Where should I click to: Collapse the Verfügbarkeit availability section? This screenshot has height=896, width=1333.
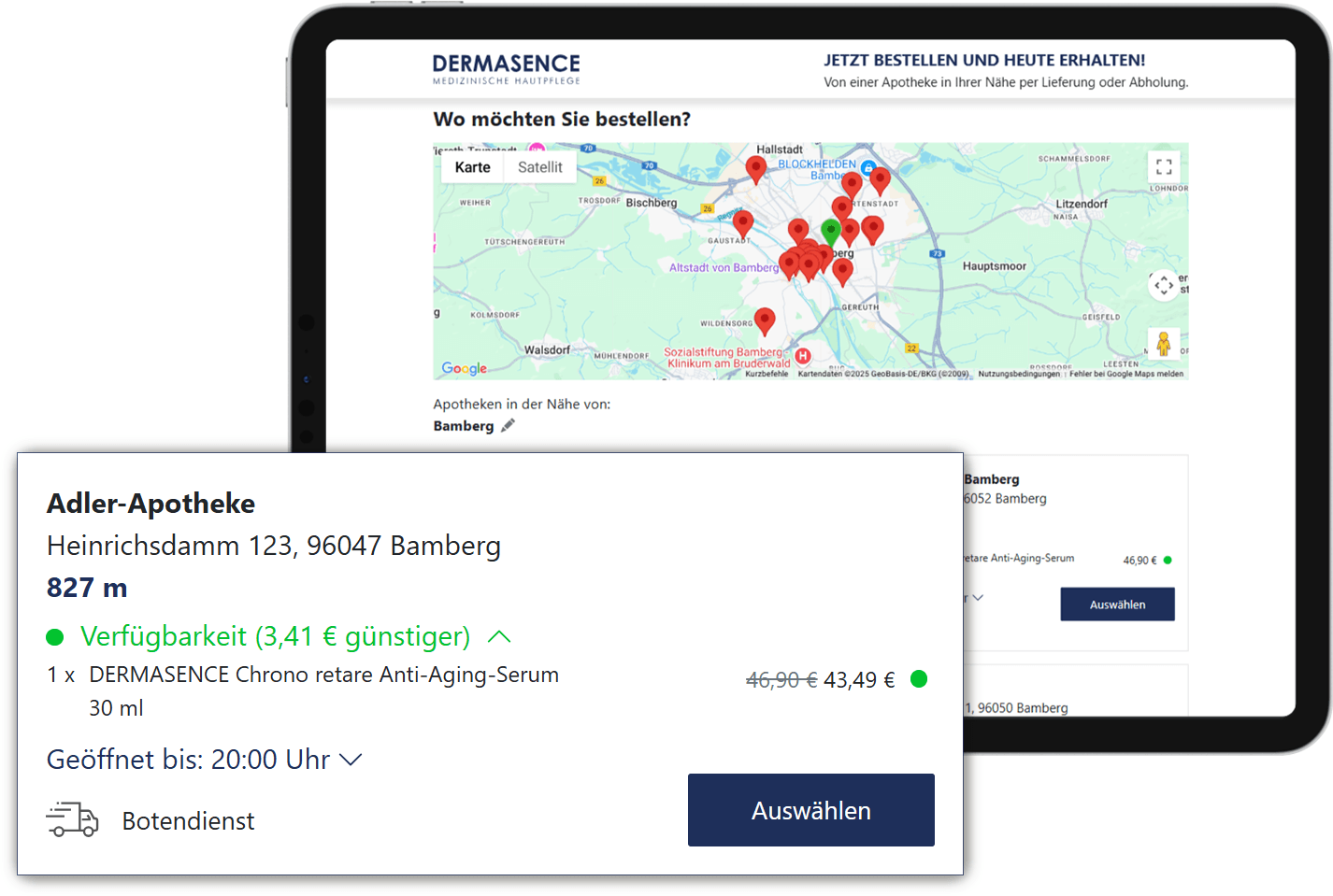pos(499,636)
